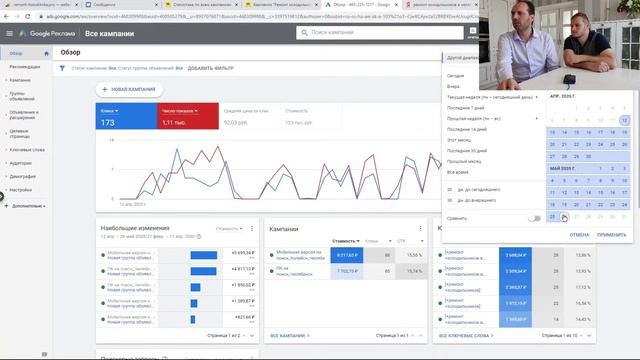The height and width of the screenshot is (360, 640).
Task: Open Демография in the left sidebar
Action: click(x=22, y=177)
